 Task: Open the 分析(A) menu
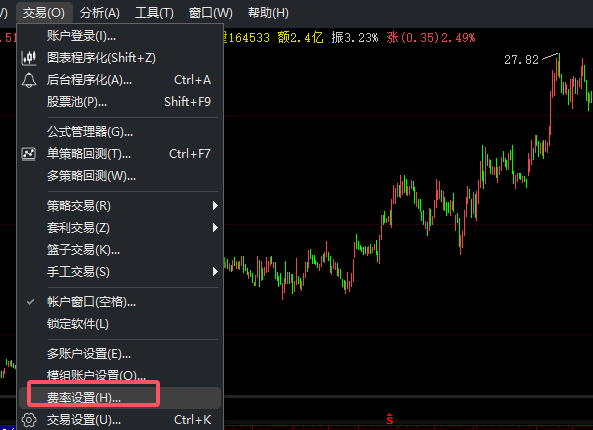click(x=100, y=13)
